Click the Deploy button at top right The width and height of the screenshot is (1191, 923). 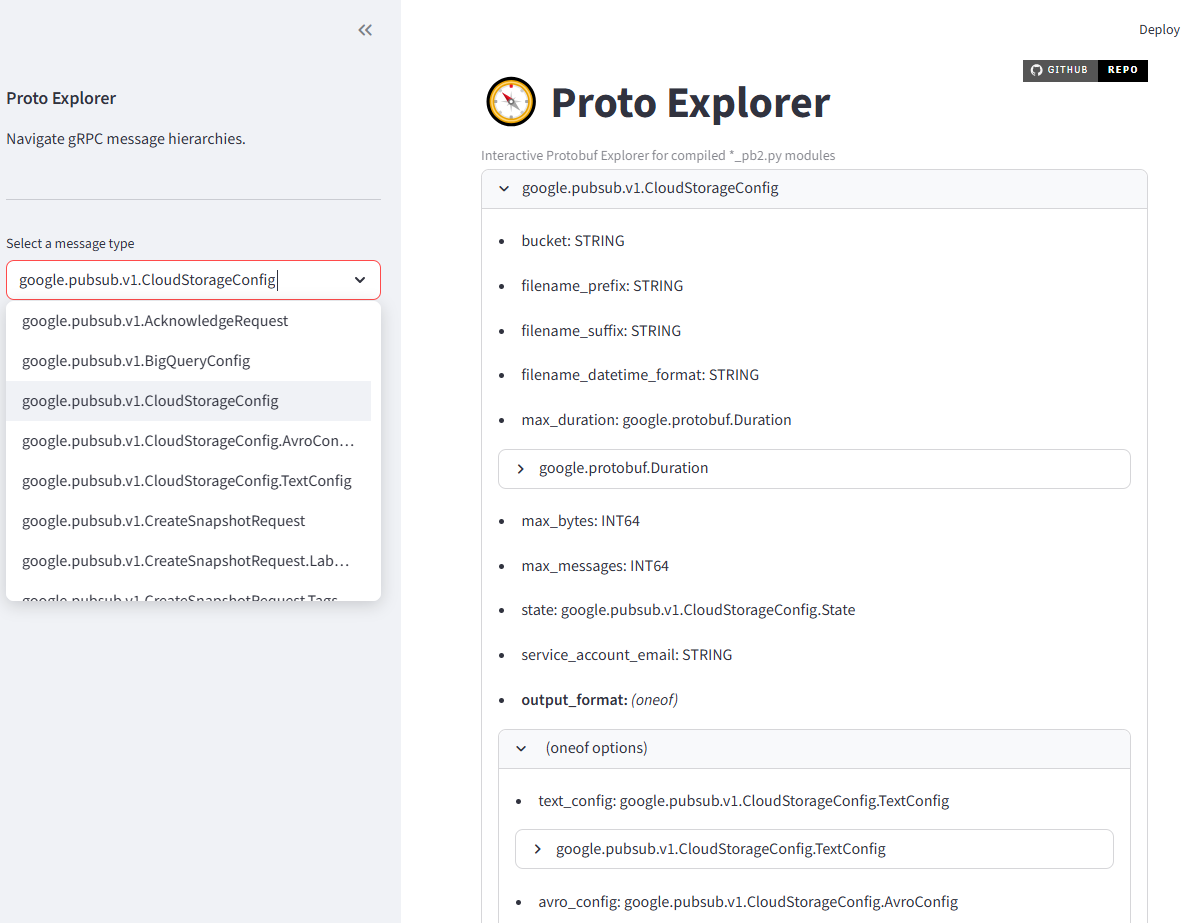tap(1159, 29)
